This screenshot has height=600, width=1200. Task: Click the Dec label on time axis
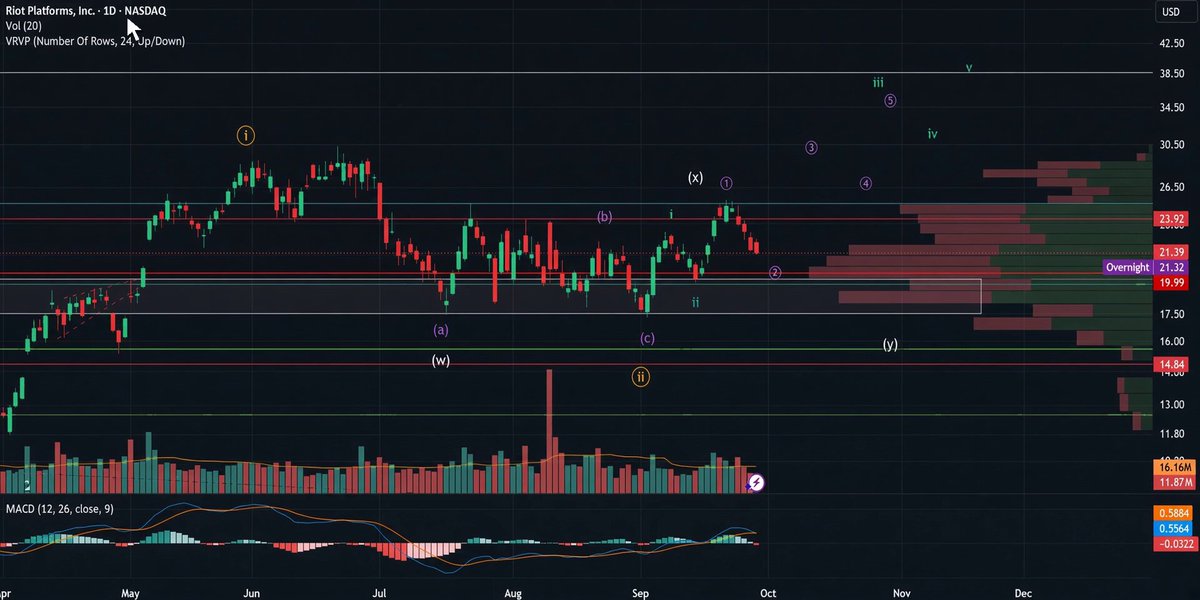(x=1023, y=591)
